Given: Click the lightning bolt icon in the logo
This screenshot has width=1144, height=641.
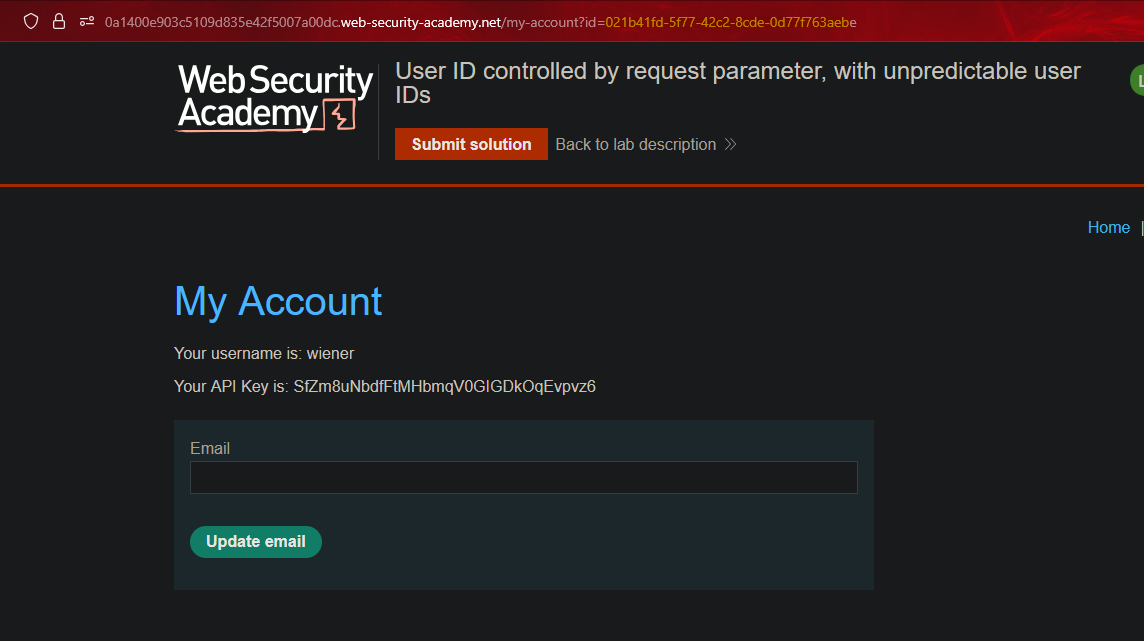Looking at the screenshot, I should [342, 115].
